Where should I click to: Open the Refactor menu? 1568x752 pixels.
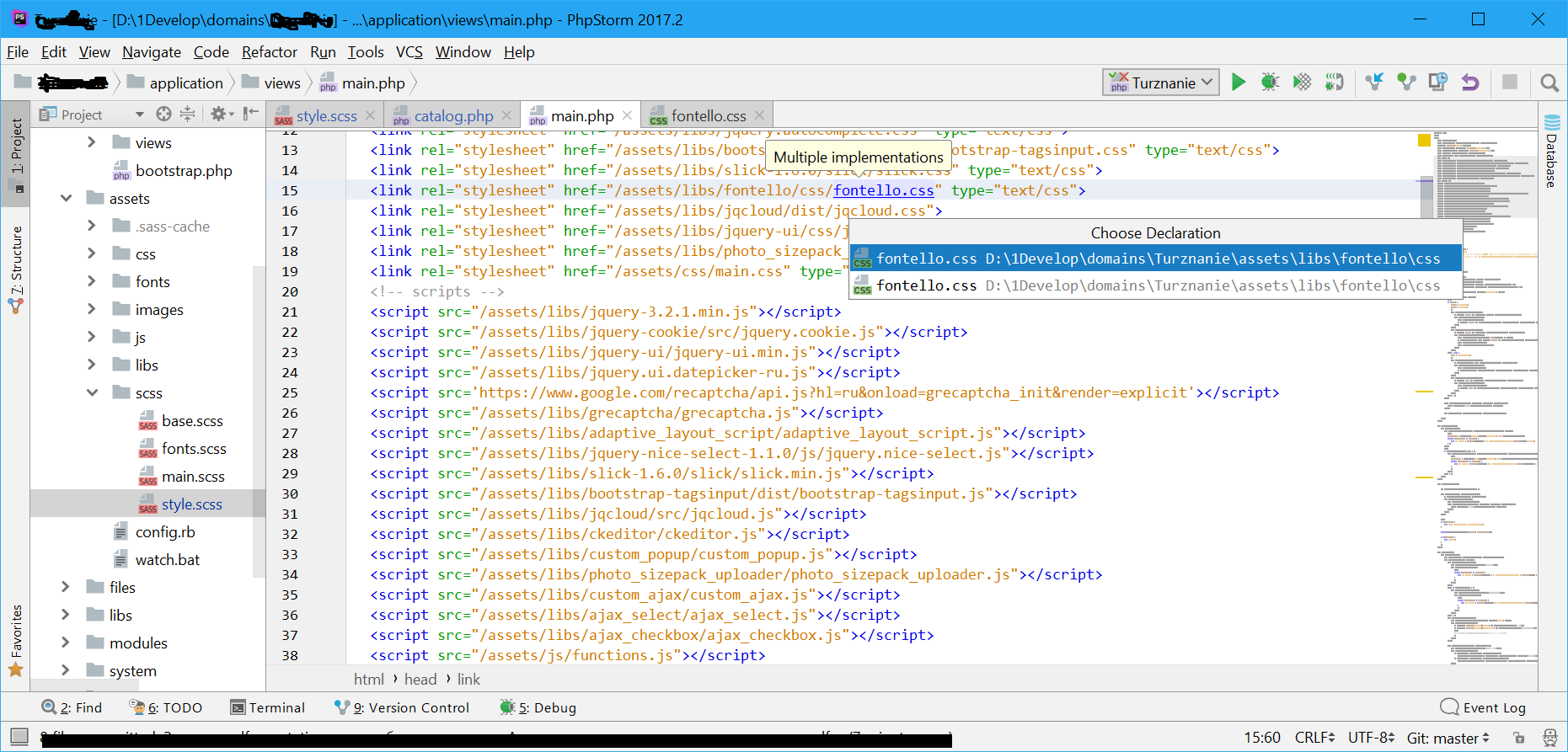270,52
